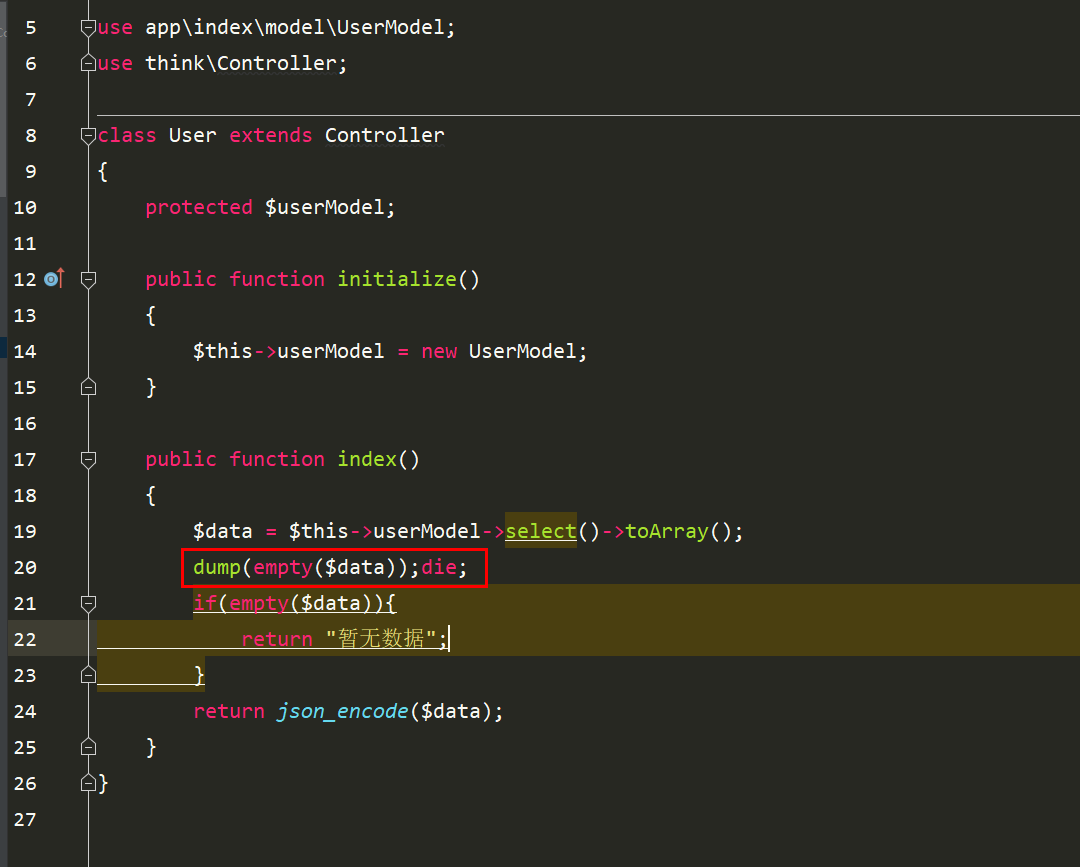Click empty in the if condition, line 21
1080x867 pixels.
point(259,603)
